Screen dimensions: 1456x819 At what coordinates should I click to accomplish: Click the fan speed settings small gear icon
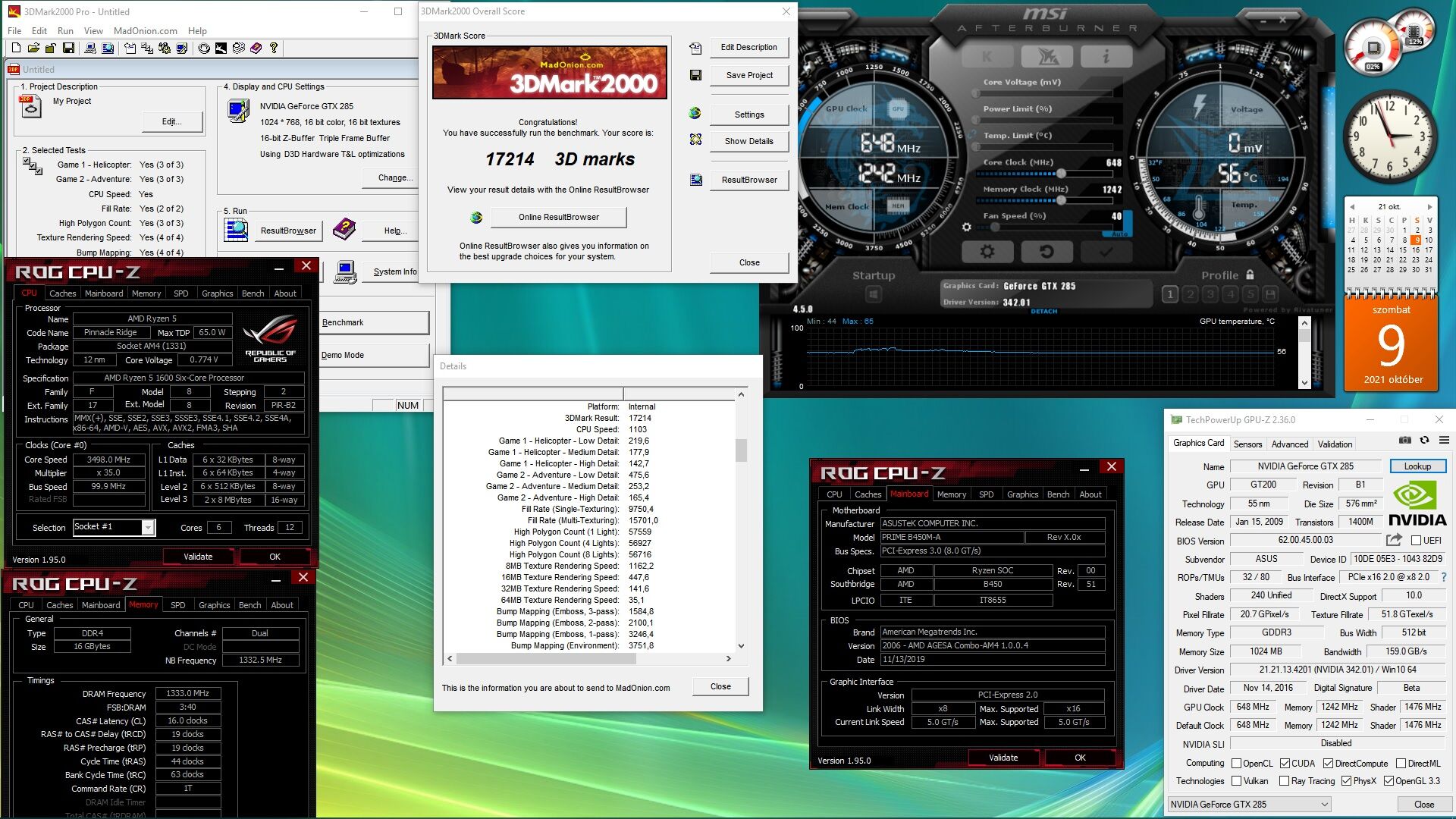966,227
